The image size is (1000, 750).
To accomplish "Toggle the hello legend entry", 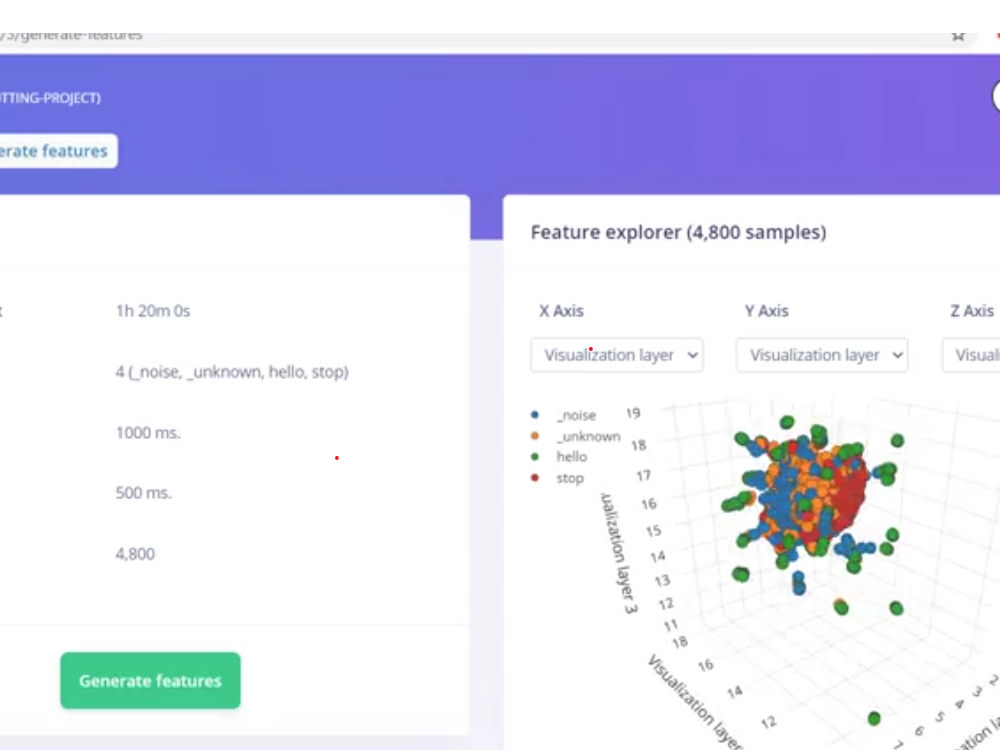I will (559, 457).
